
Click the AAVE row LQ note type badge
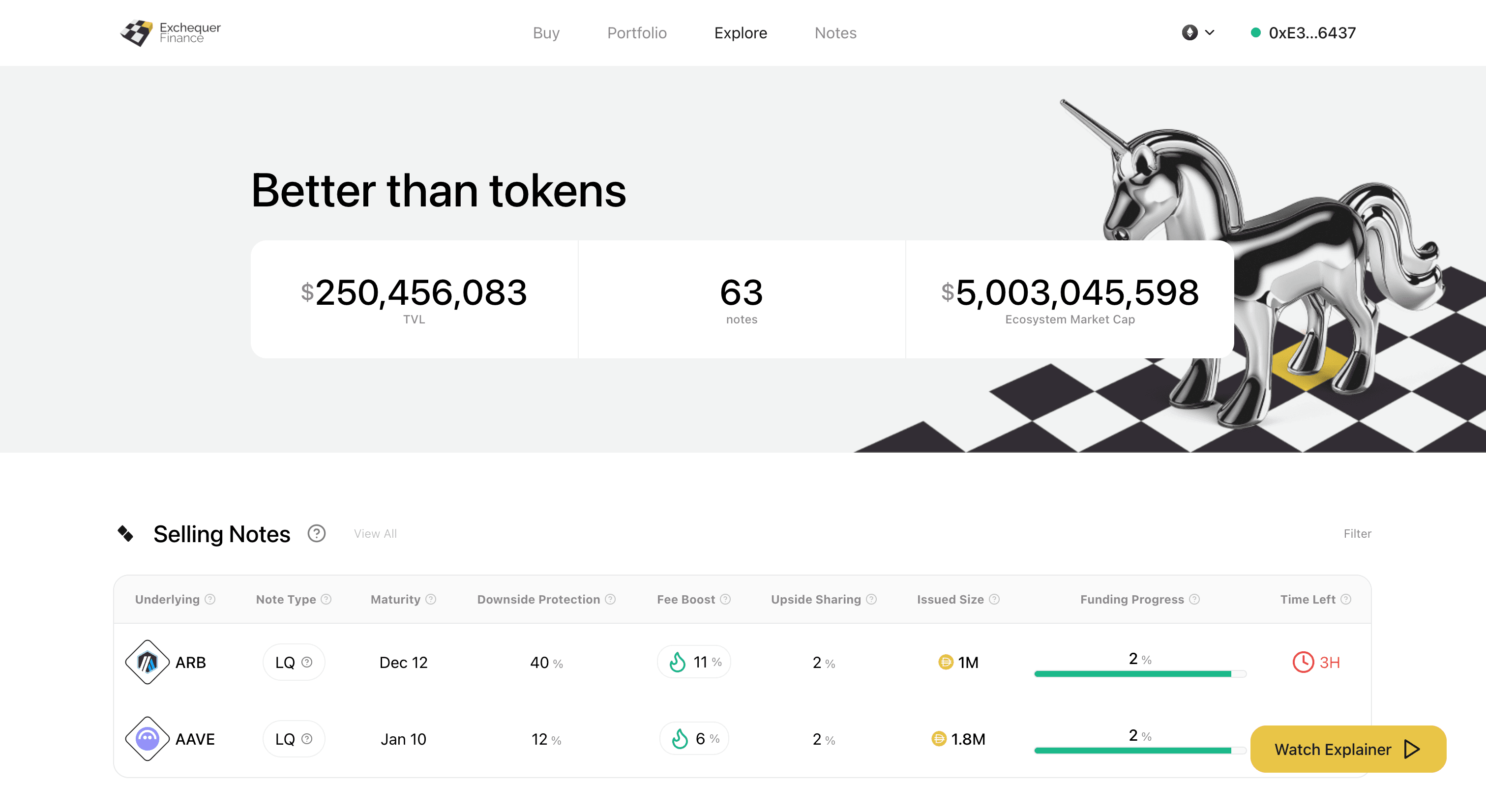[x=294, y=739]
